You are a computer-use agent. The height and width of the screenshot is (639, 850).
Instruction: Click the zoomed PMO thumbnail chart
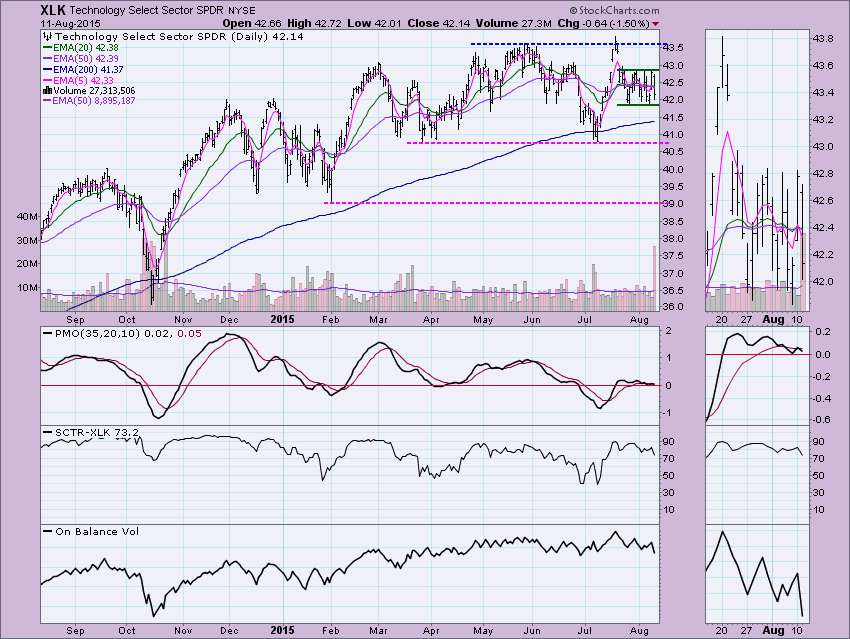pos(757,376)
